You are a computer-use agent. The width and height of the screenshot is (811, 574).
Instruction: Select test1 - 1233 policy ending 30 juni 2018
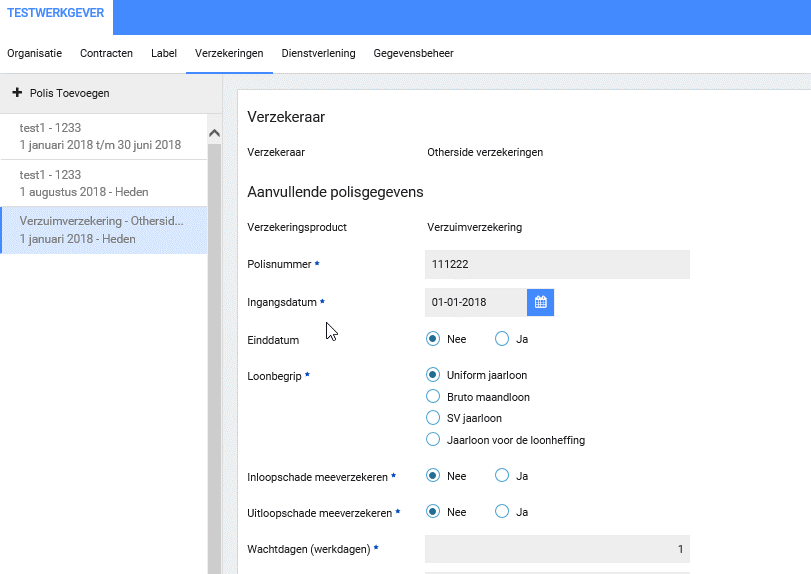click(x=100, y=136)
